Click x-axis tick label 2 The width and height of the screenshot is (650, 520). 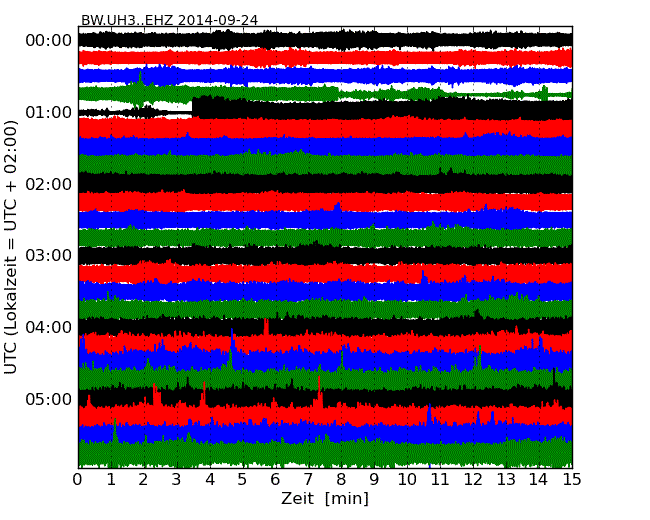143,480
